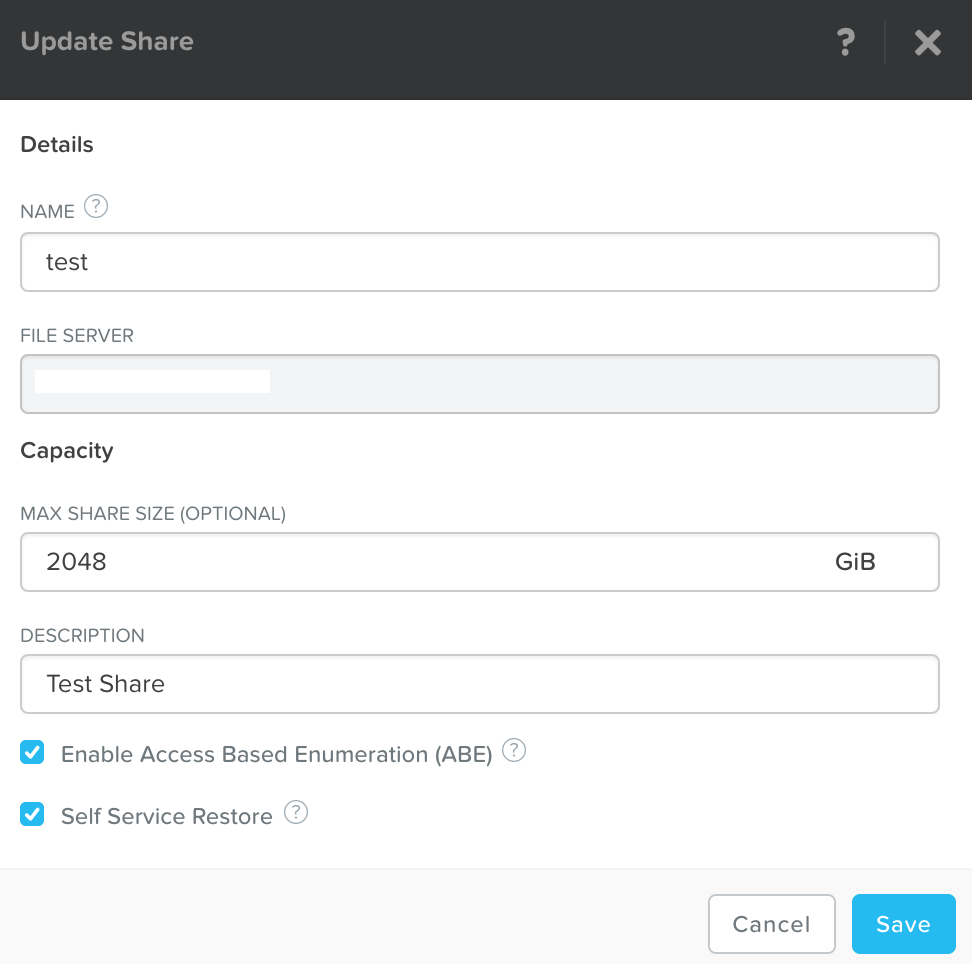
Task: Uncheck the Enable Access Based Enumeration checkbox
Action: coord(33,753)
